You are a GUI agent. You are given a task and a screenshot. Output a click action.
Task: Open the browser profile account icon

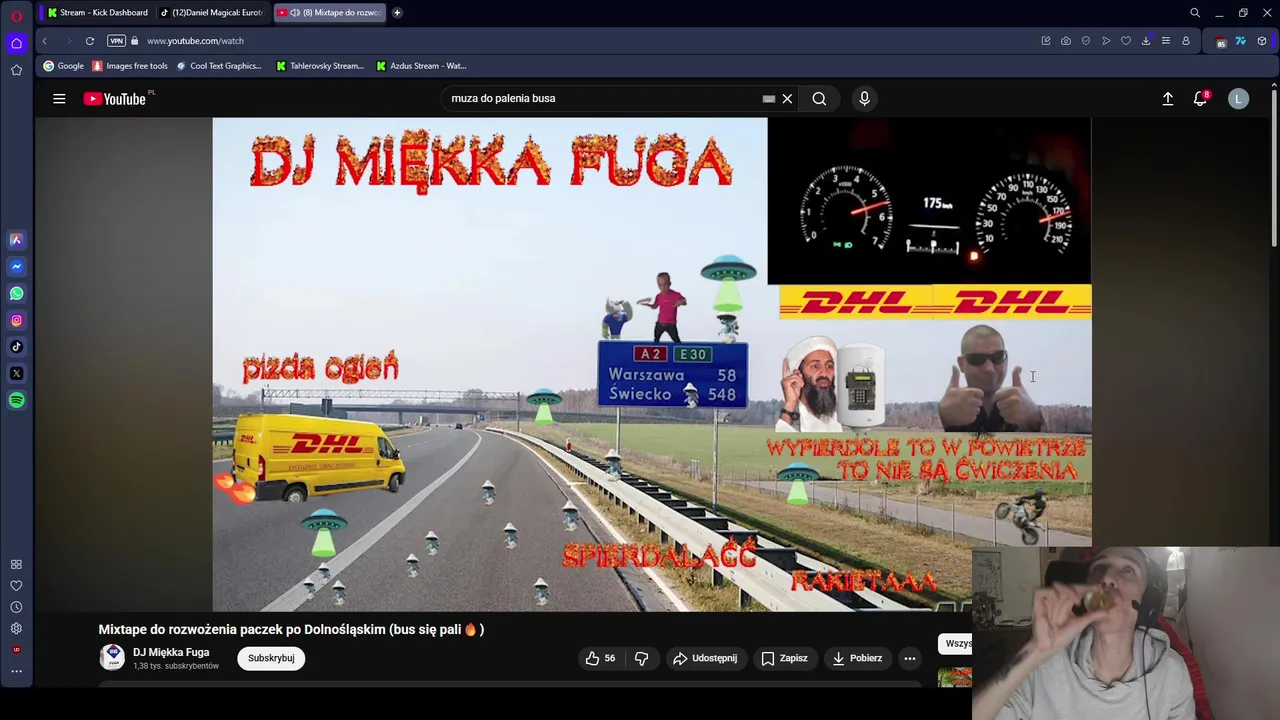point(1186,41)
